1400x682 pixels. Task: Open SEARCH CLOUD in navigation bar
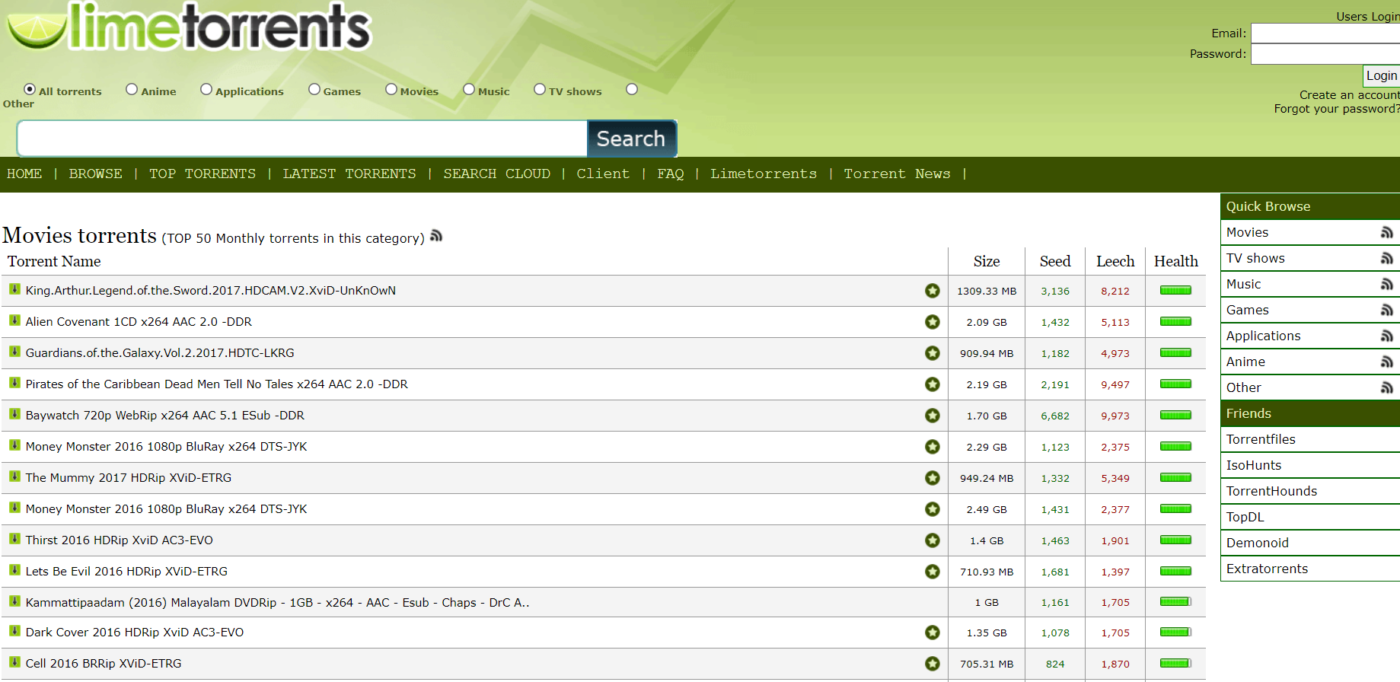tap(497, 174)
